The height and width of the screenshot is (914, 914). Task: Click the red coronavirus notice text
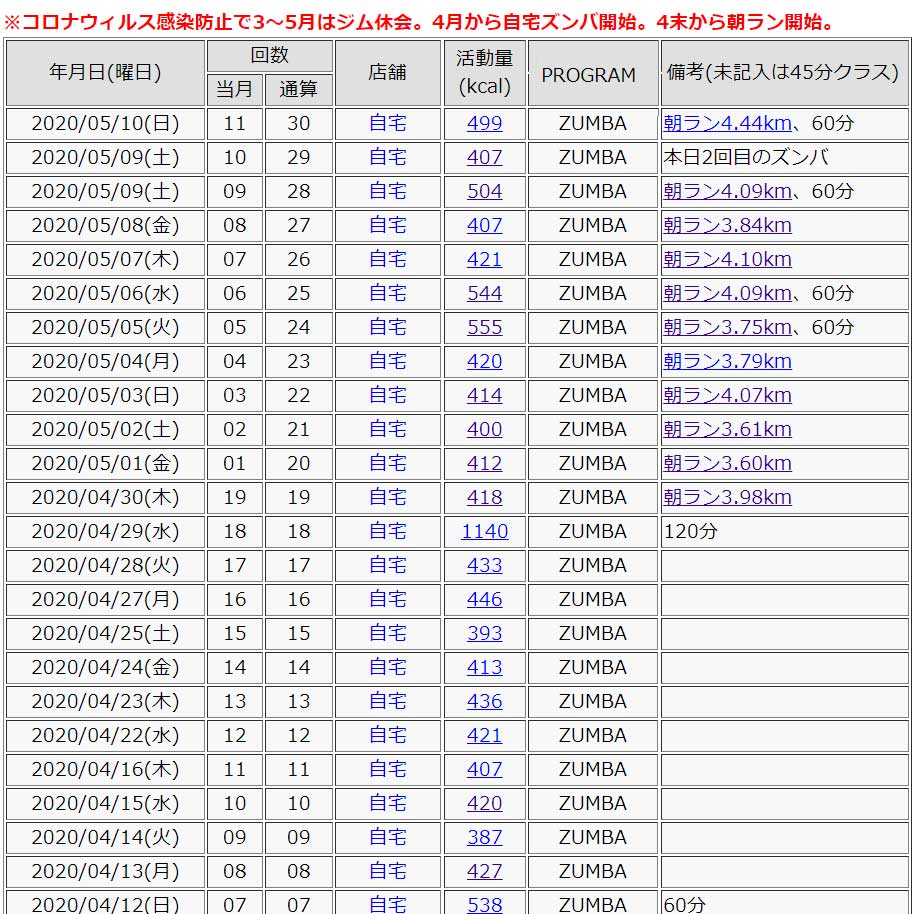[420, 22]
